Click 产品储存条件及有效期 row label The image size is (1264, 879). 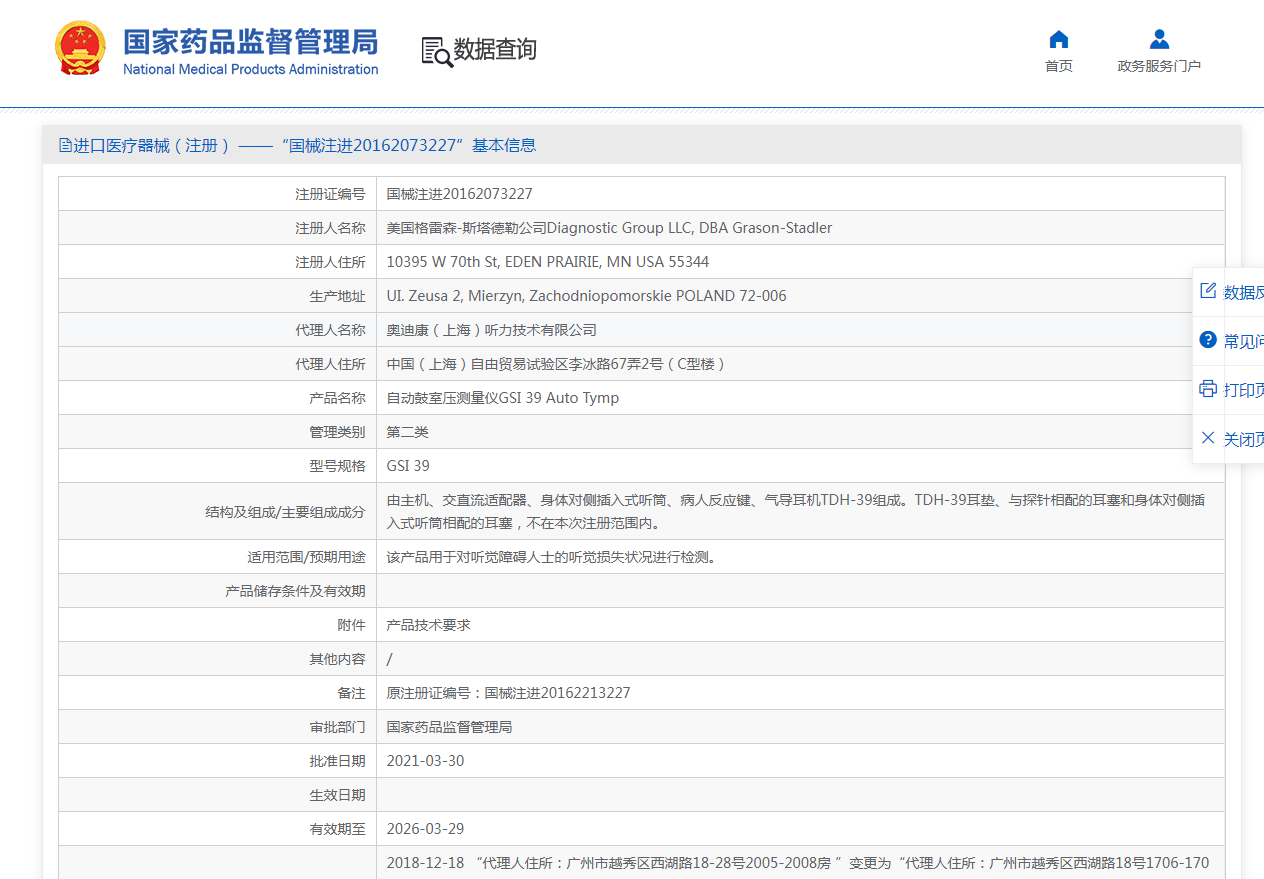[x=295, y=591]
